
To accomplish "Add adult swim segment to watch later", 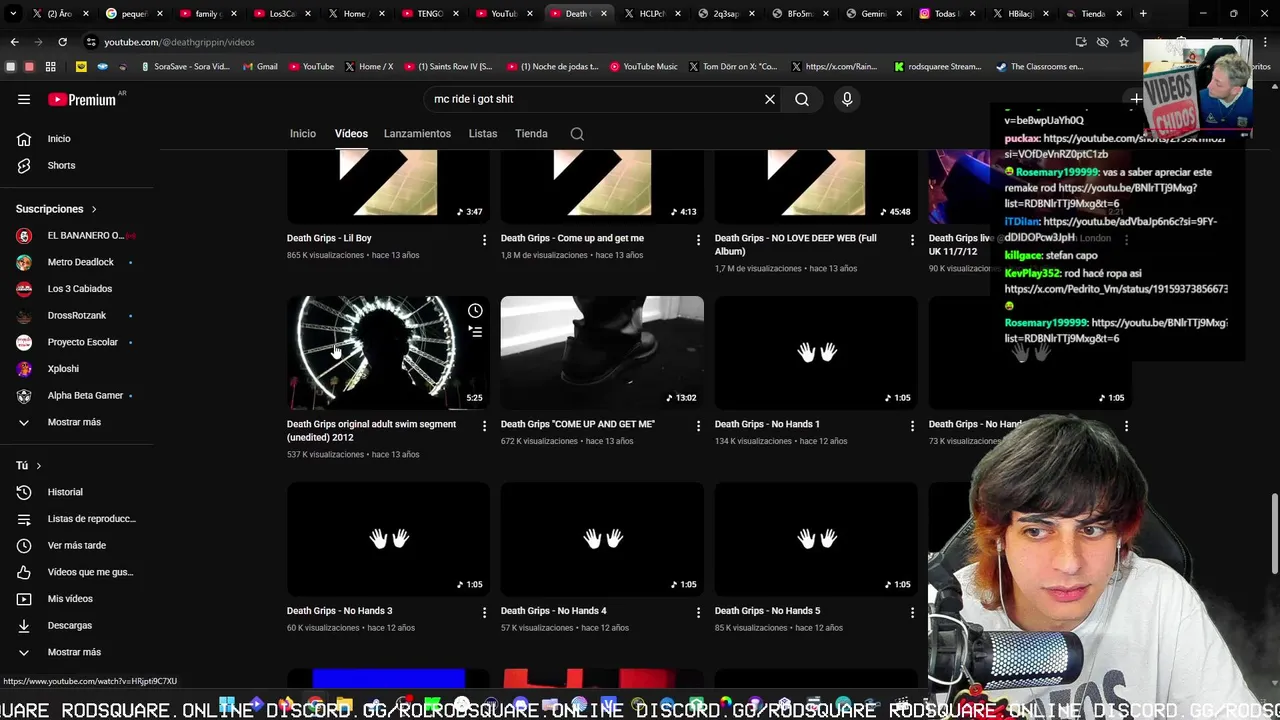I will pos(475,311).
